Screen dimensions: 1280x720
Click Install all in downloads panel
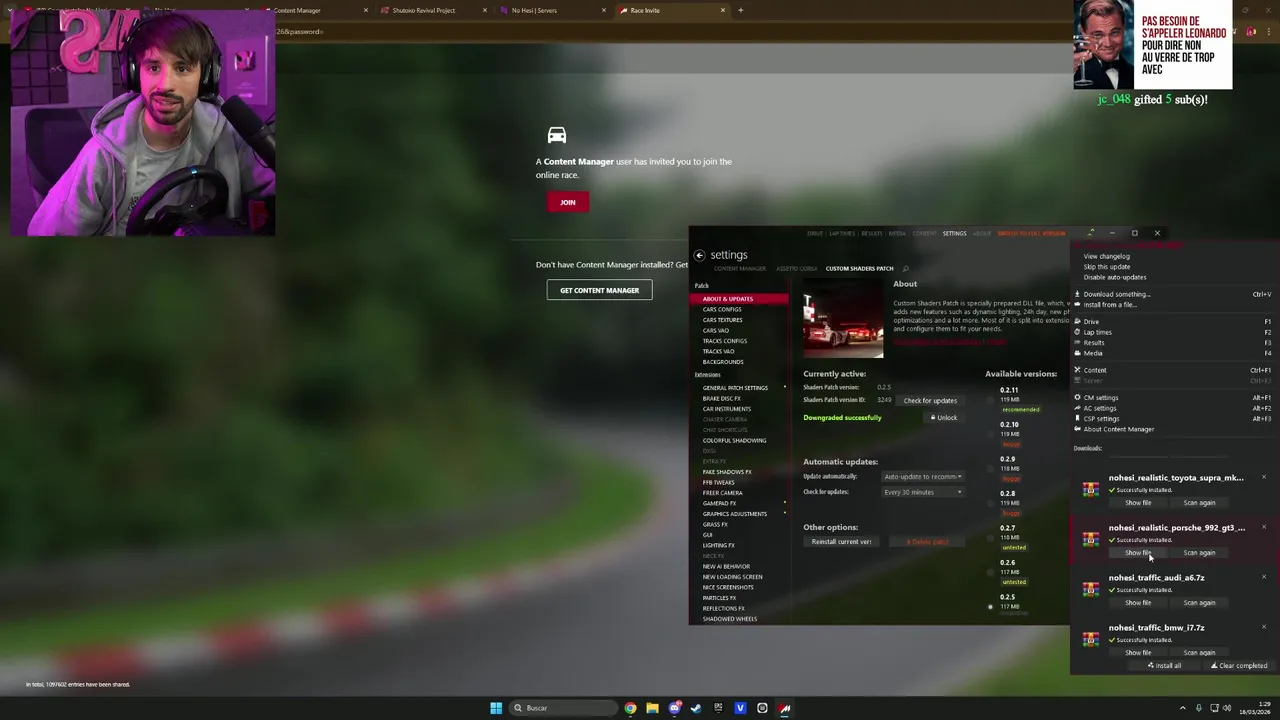click(1164, 665)
